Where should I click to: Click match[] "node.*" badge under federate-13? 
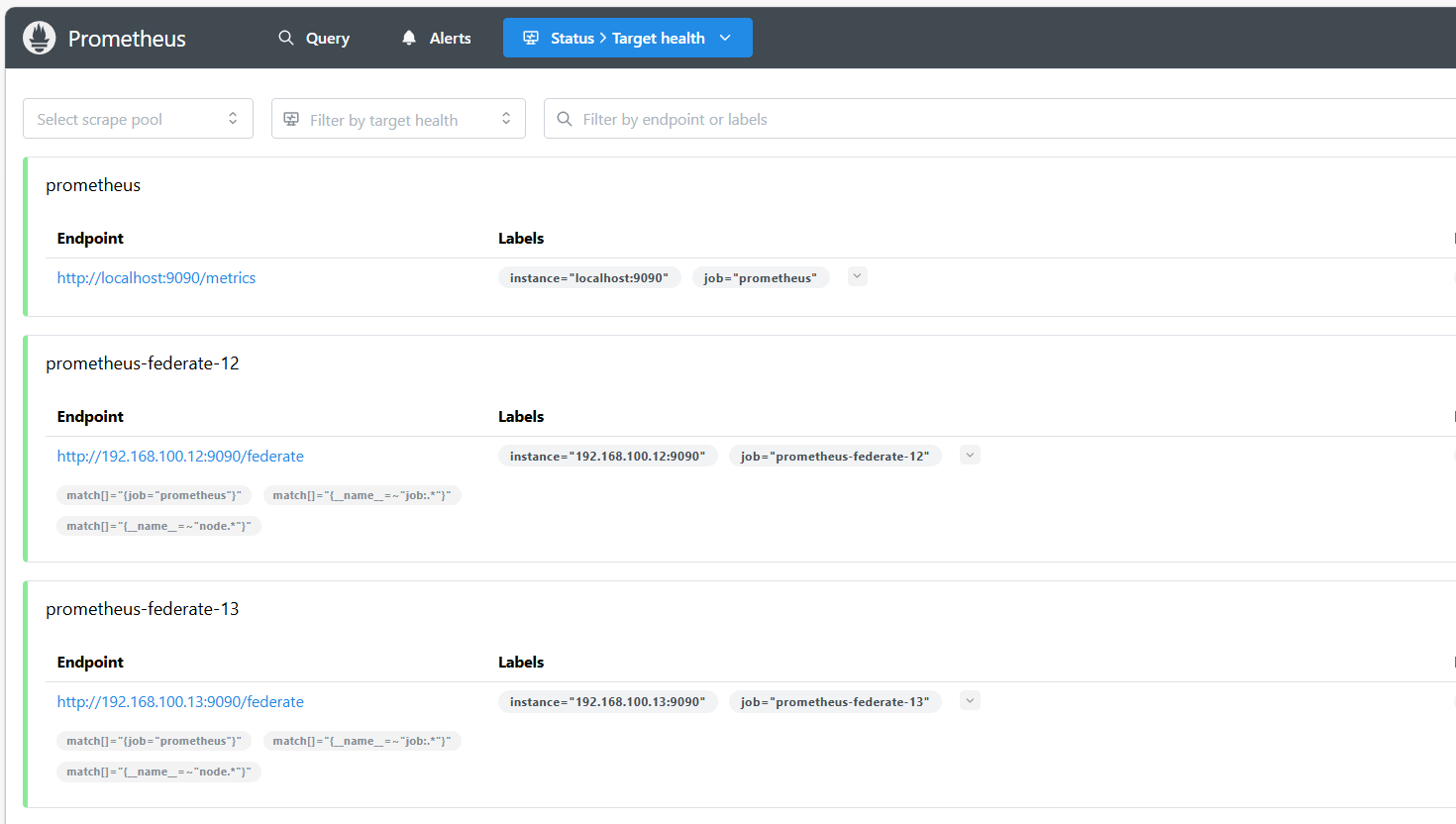pyautogui.click(x=158, y=772)
